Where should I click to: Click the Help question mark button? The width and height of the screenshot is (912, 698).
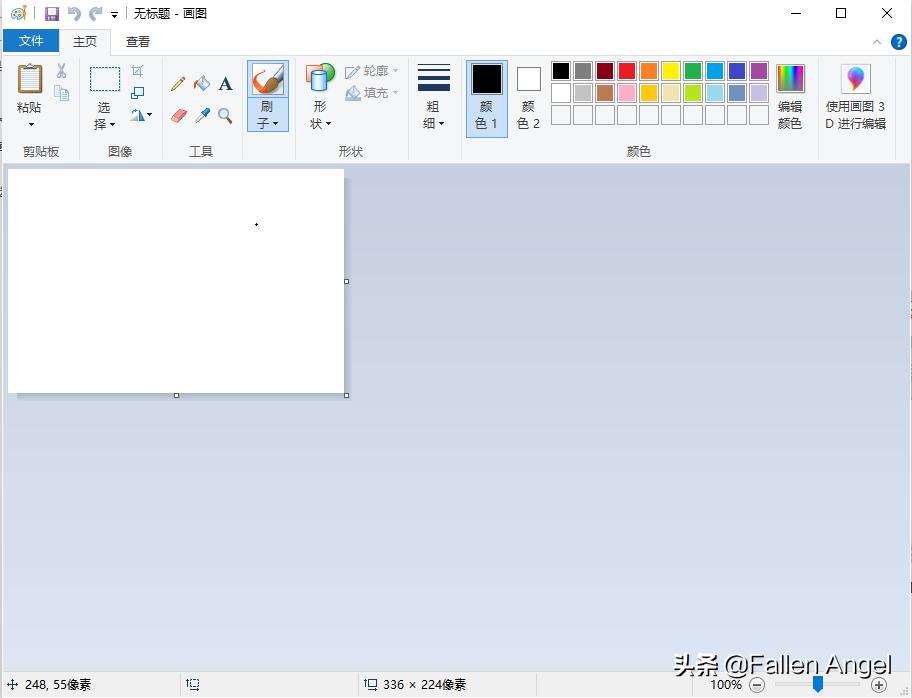point(898,42)
